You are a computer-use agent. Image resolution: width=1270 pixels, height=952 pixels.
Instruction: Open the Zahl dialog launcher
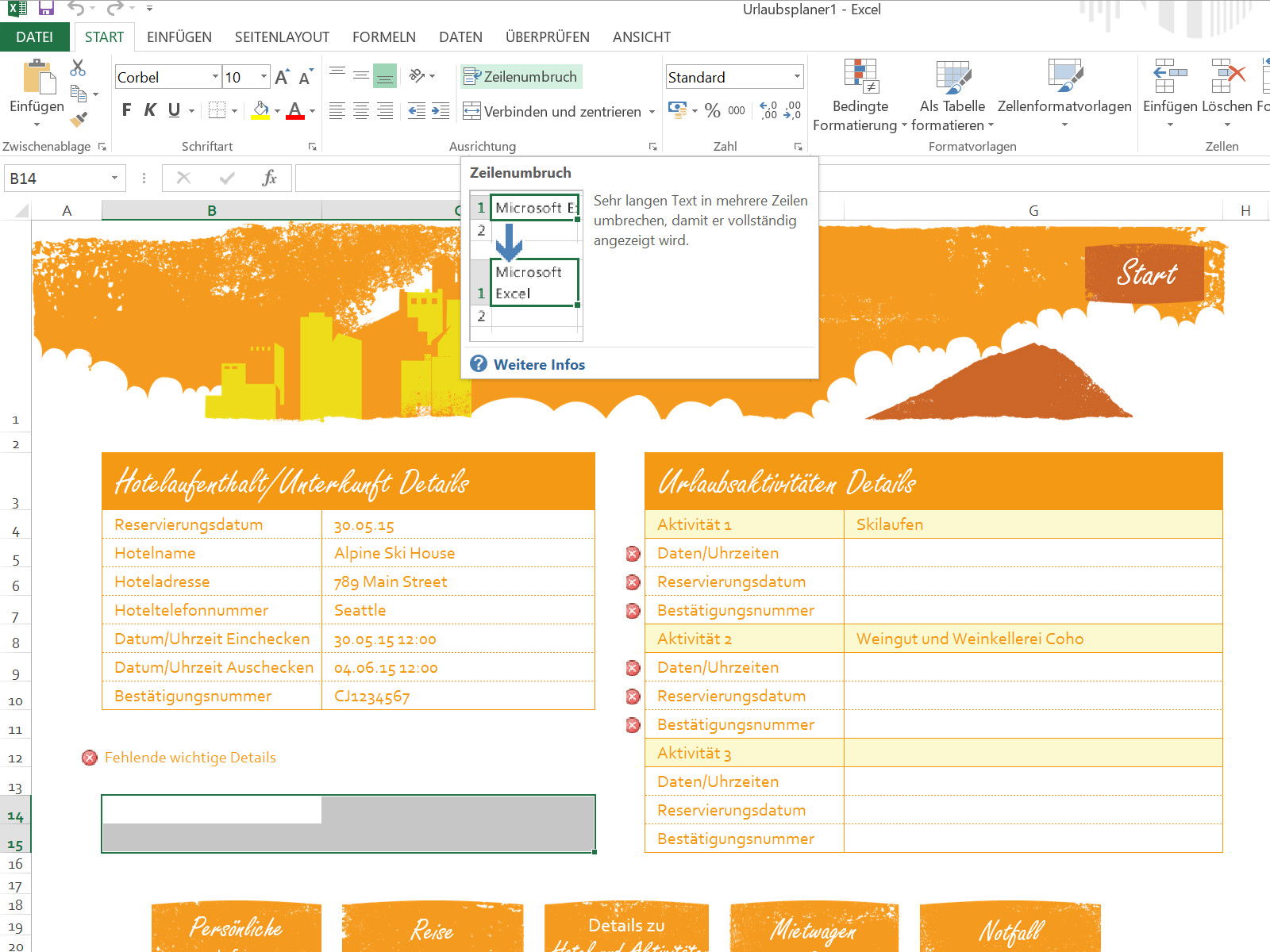798,146
